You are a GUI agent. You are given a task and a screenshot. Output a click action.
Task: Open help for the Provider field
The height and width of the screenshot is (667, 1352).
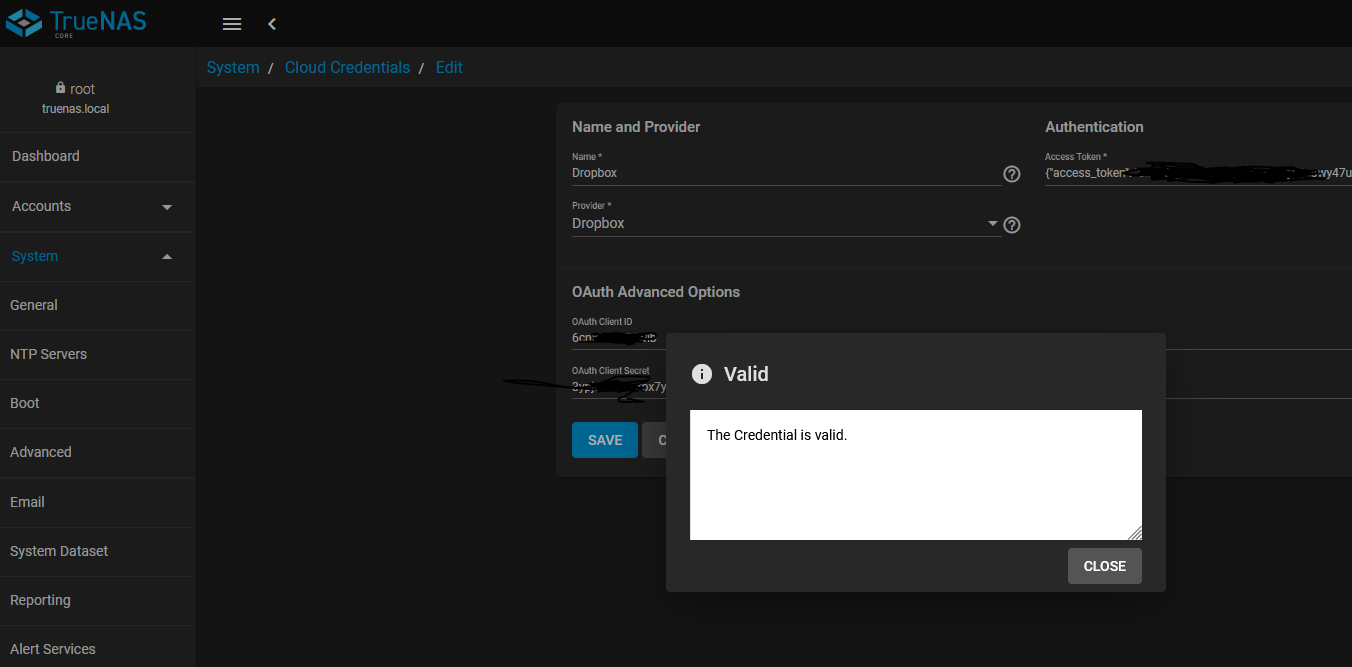(x=1011, y=225)
